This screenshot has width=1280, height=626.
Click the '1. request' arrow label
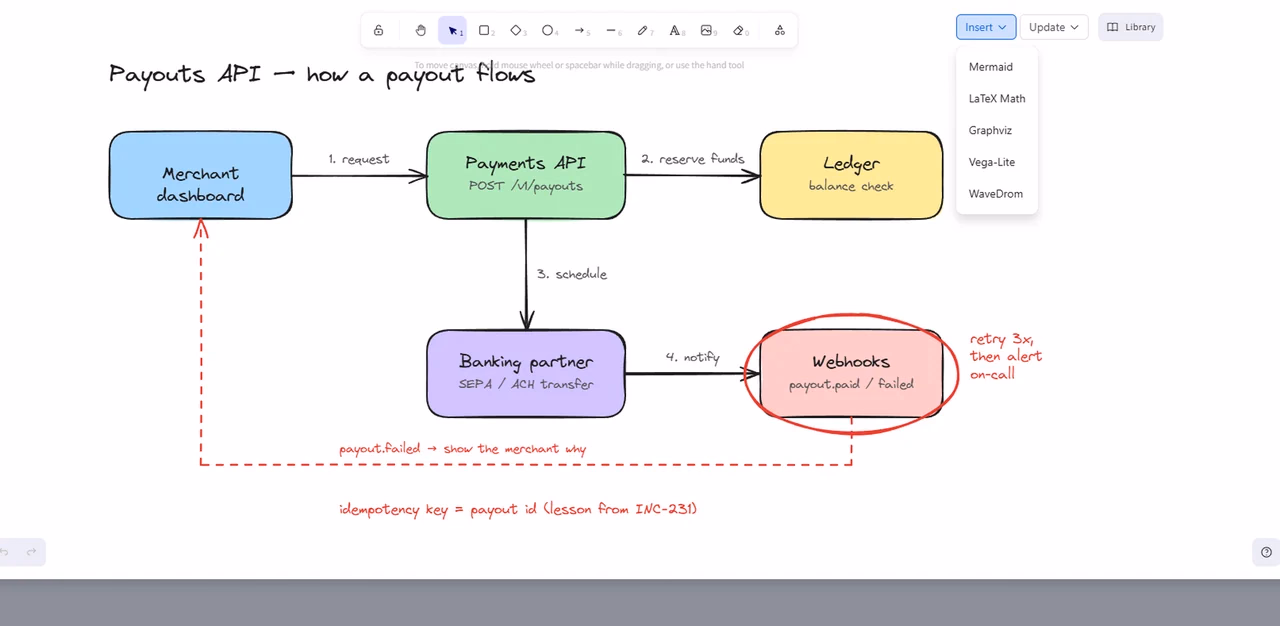coord(358,159)
